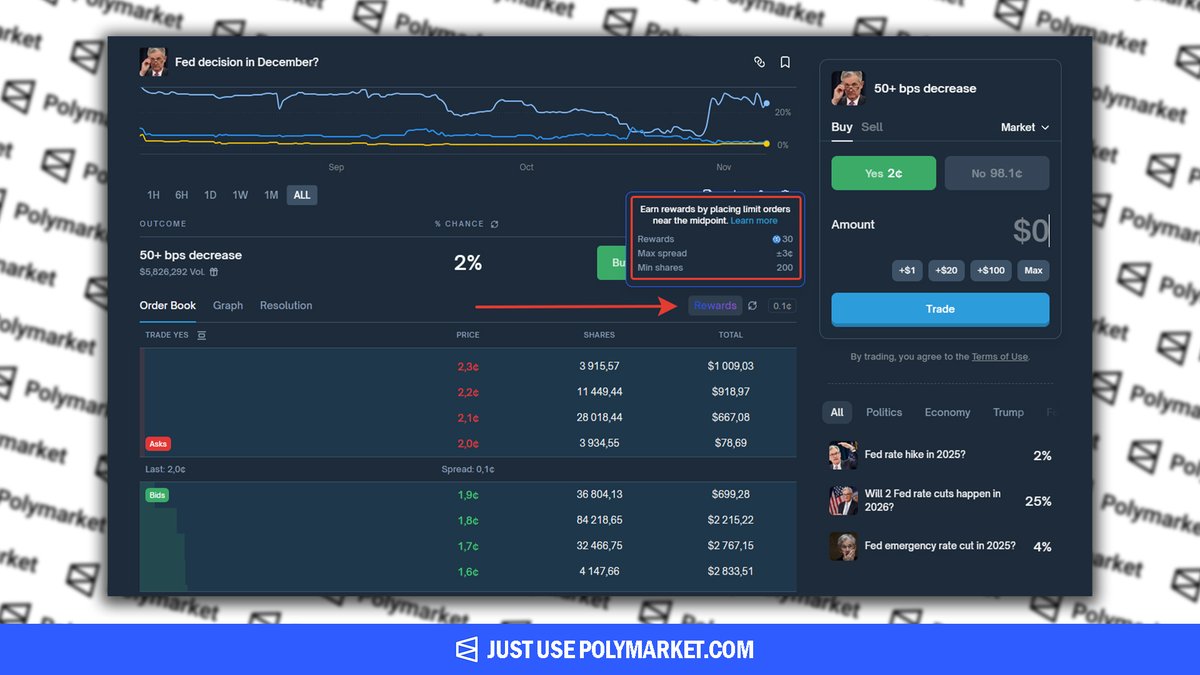
Task: Click the Min shares 200 row
Action: 715,268
